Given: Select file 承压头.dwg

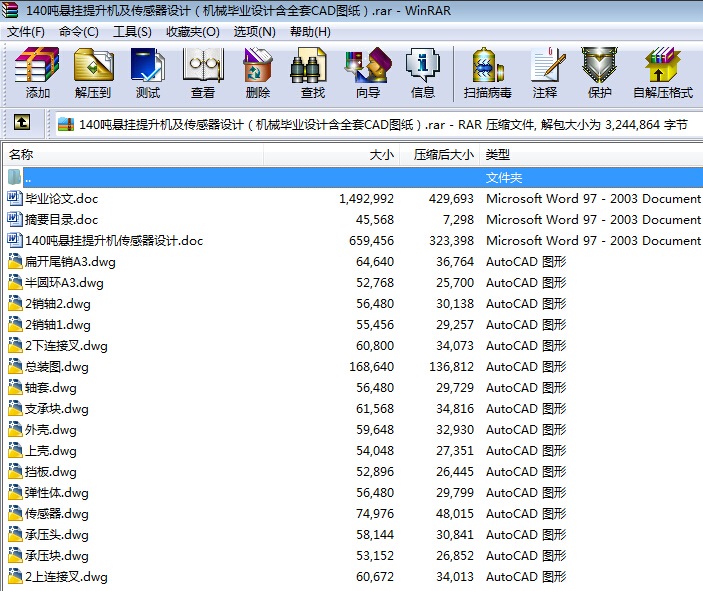Looking at the screenshot, I should pos(57,535).
